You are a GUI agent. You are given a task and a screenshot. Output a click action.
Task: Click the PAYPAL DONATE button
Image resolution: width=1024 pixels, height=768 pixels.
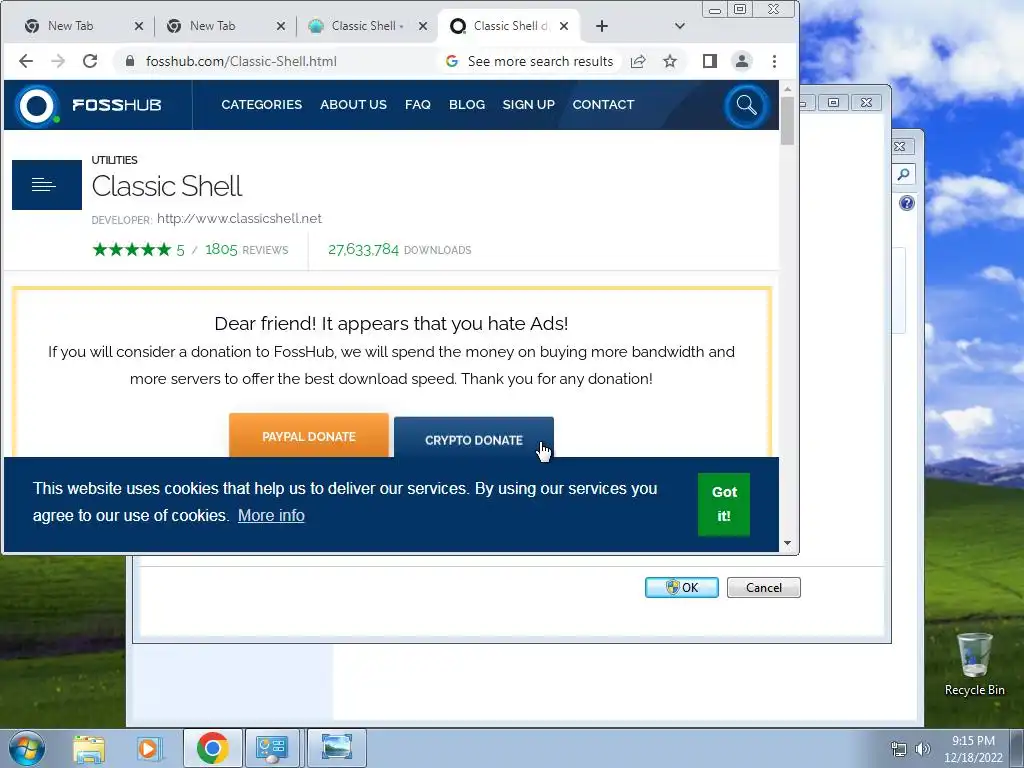pos(309,436)
